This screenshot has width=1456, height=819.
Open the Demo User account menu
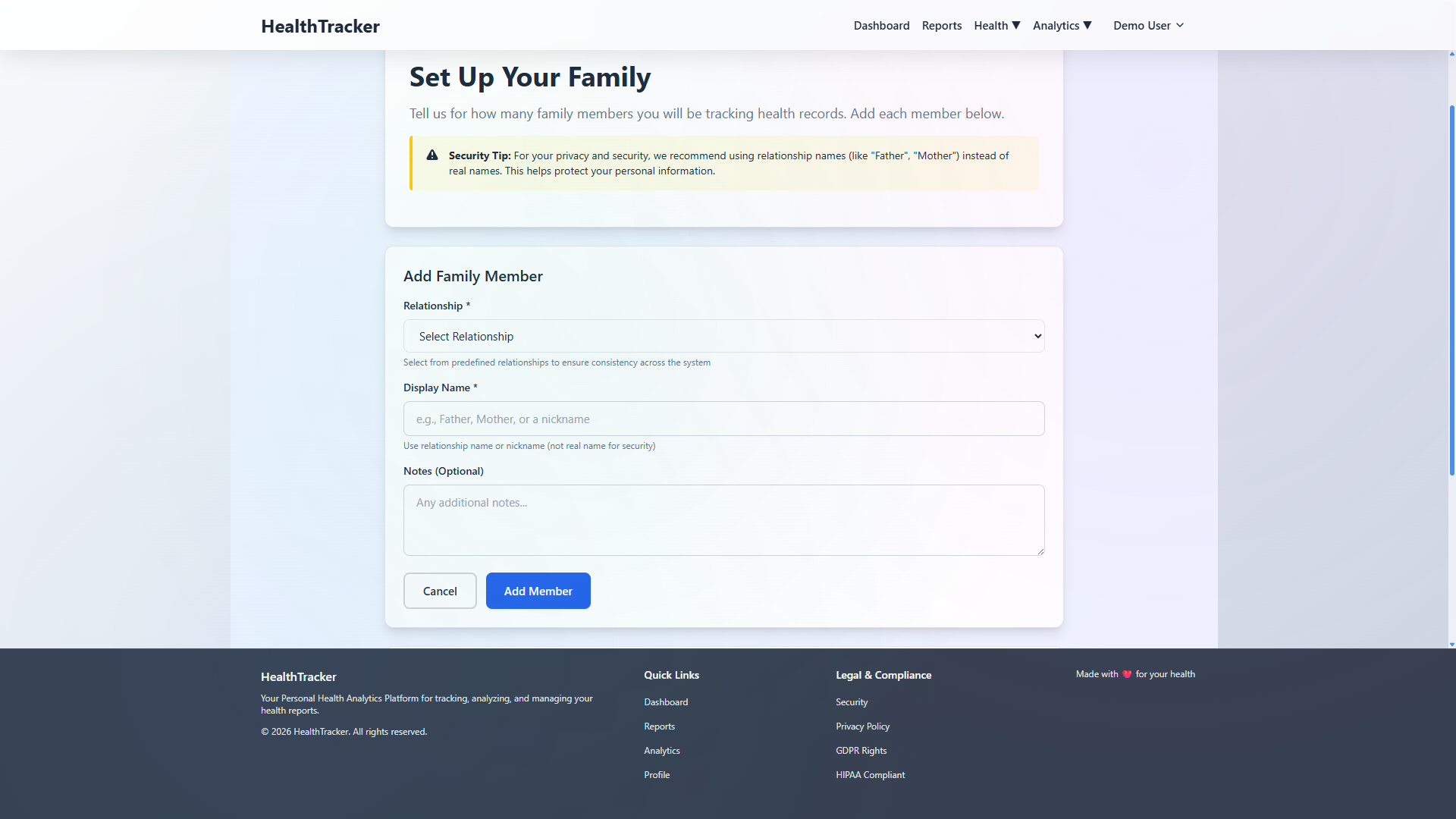click(x=1148, y=26)
